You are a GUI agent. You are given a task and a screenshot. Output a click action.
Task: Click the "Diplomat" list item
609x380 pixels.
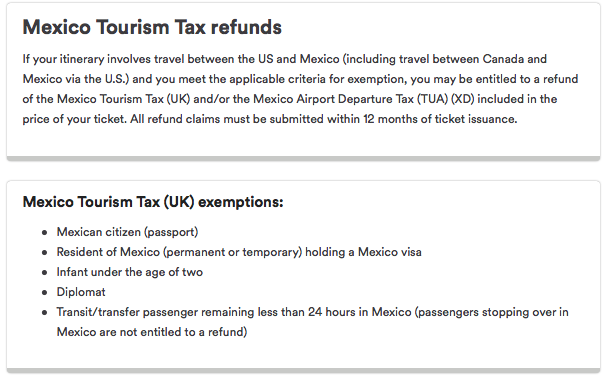(81, 292)
